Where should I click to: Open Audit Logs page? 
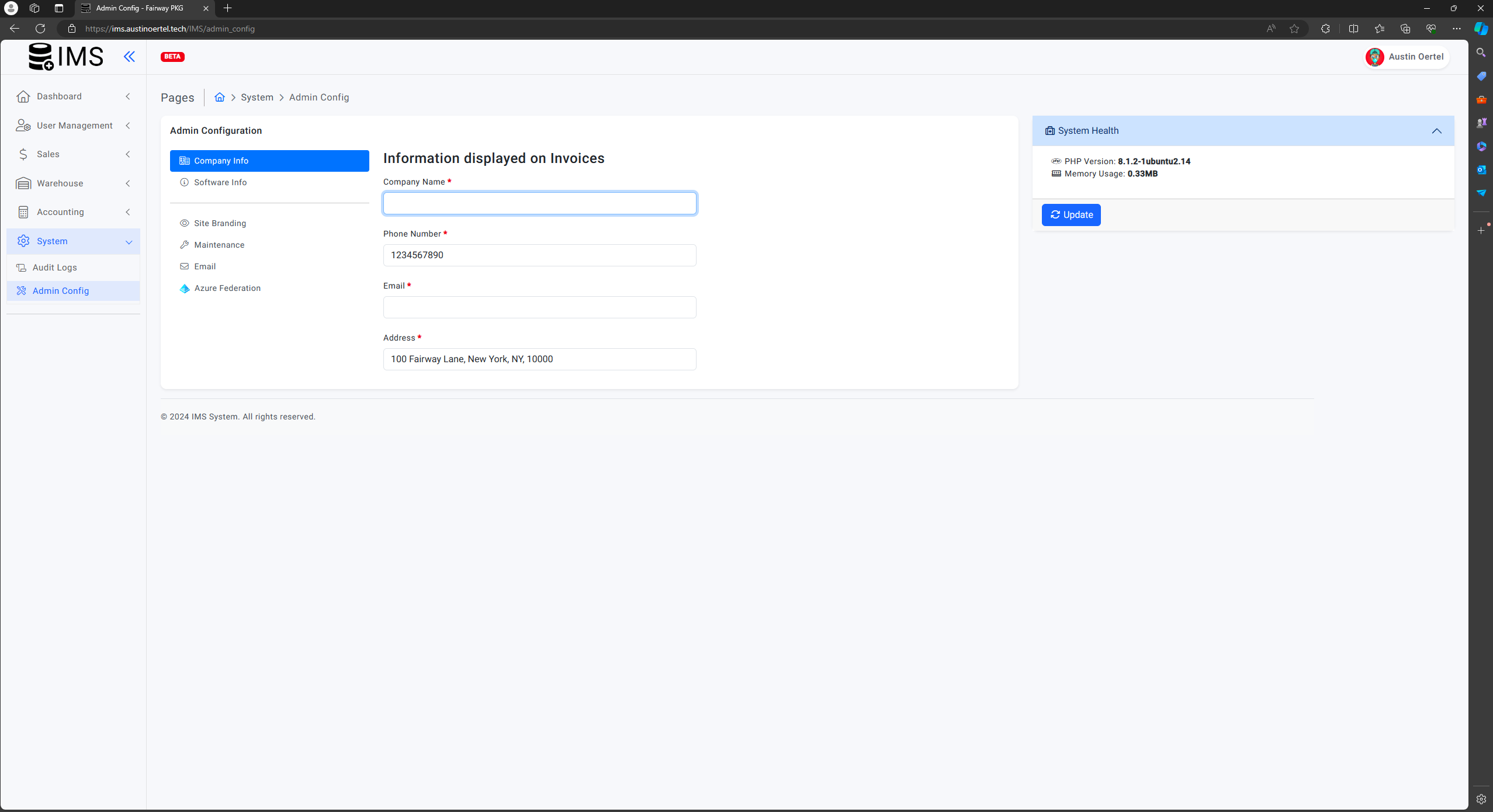(x=54, y=268)
